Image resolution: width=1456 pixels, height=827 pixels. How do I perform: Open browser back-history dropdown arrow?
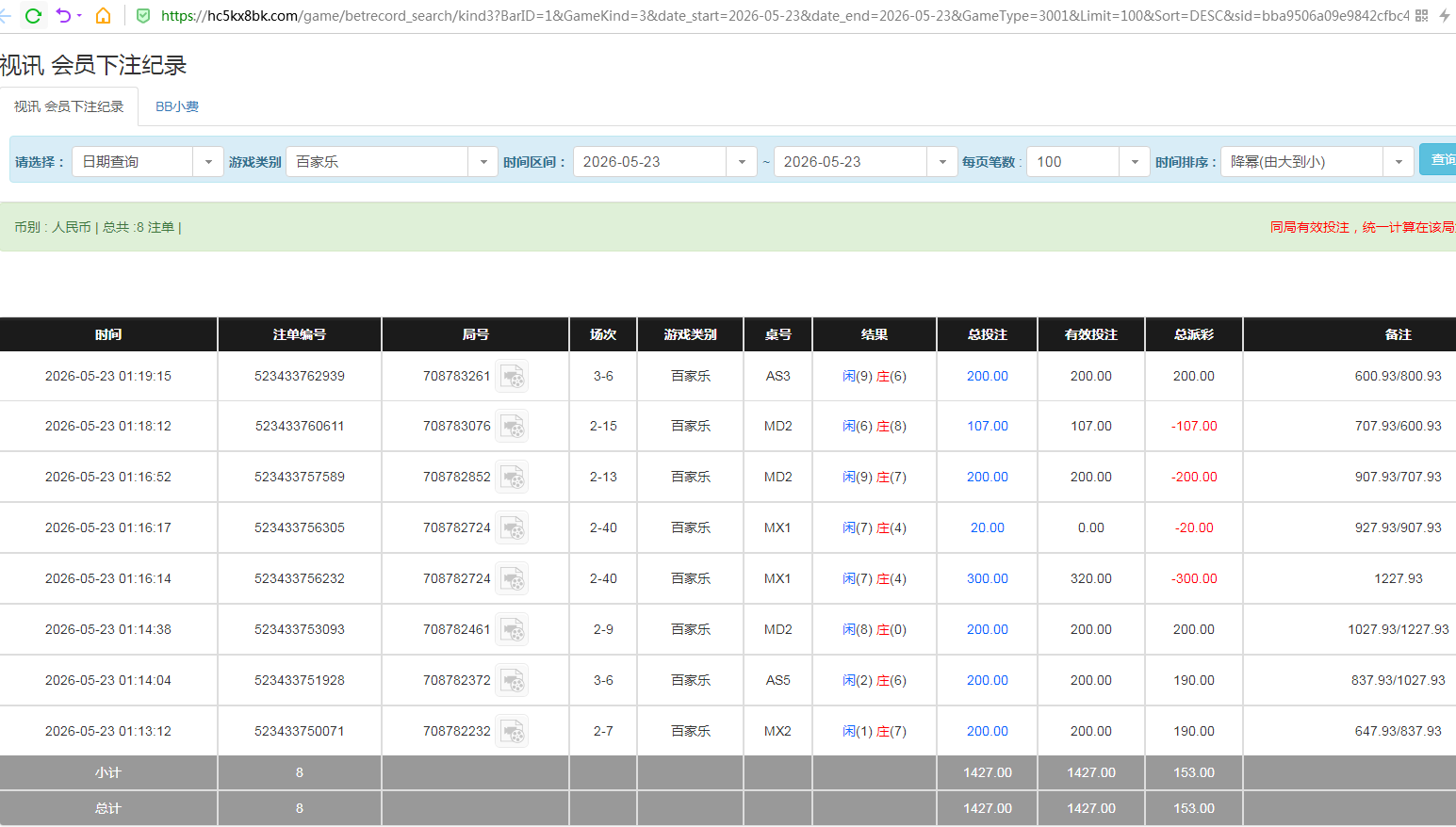point(79,16)
